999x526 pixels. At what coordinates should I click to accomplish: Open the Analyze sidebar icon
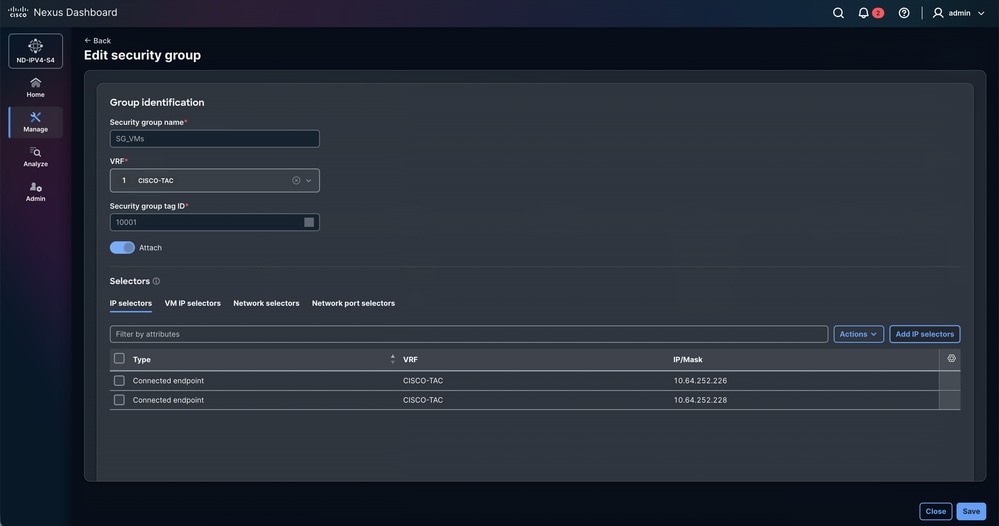coord(36,157)
